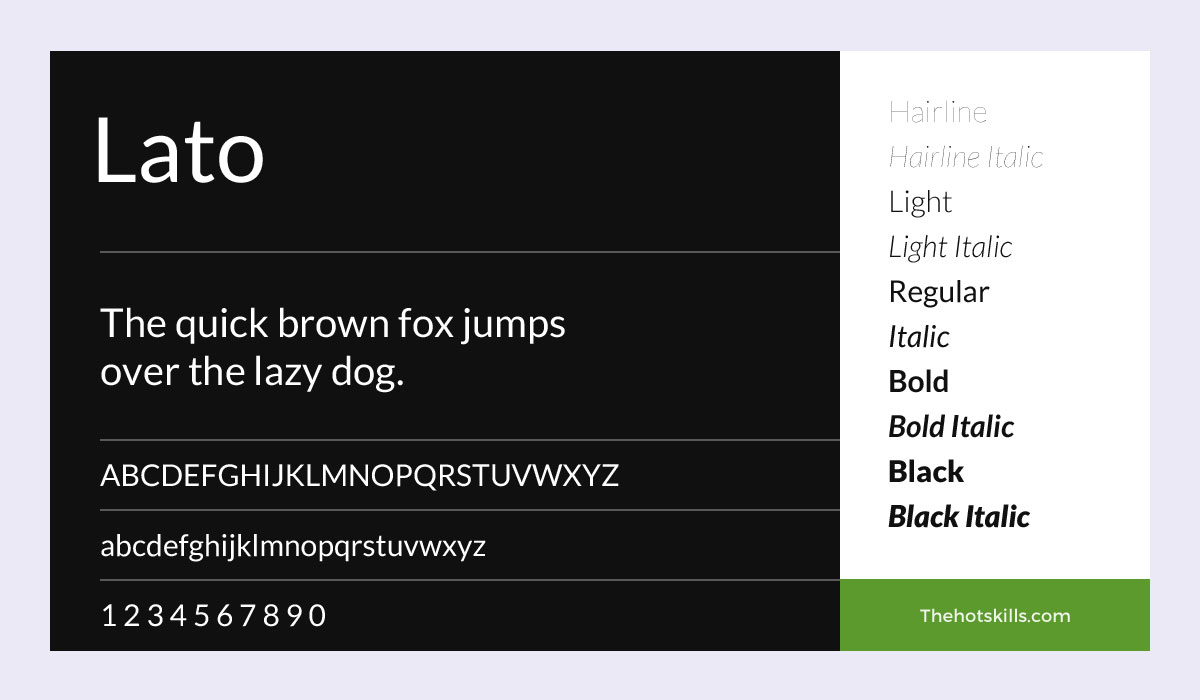This screenshot has height=700, width=1200.
Task: Click the digit 0 in numerals row
Action: click(317, 616)
